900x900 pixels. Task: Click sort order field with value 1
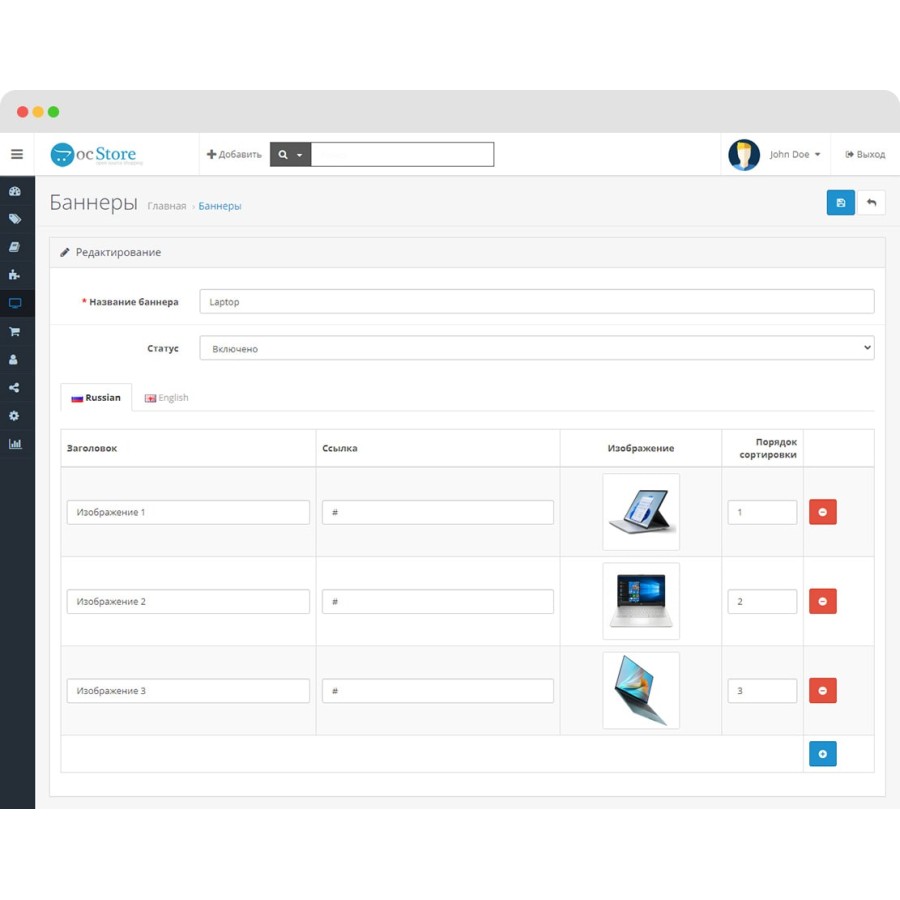(x=762, y=512)
